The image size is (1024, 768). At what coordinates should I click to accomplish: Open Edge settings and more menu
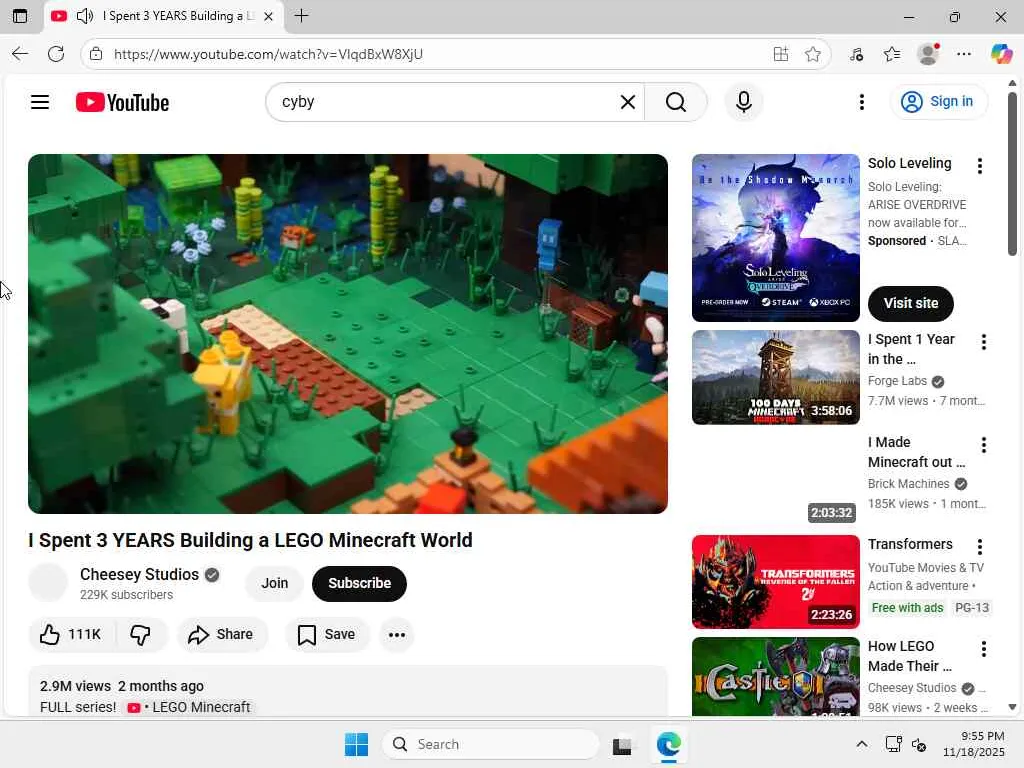coord(964,54)
